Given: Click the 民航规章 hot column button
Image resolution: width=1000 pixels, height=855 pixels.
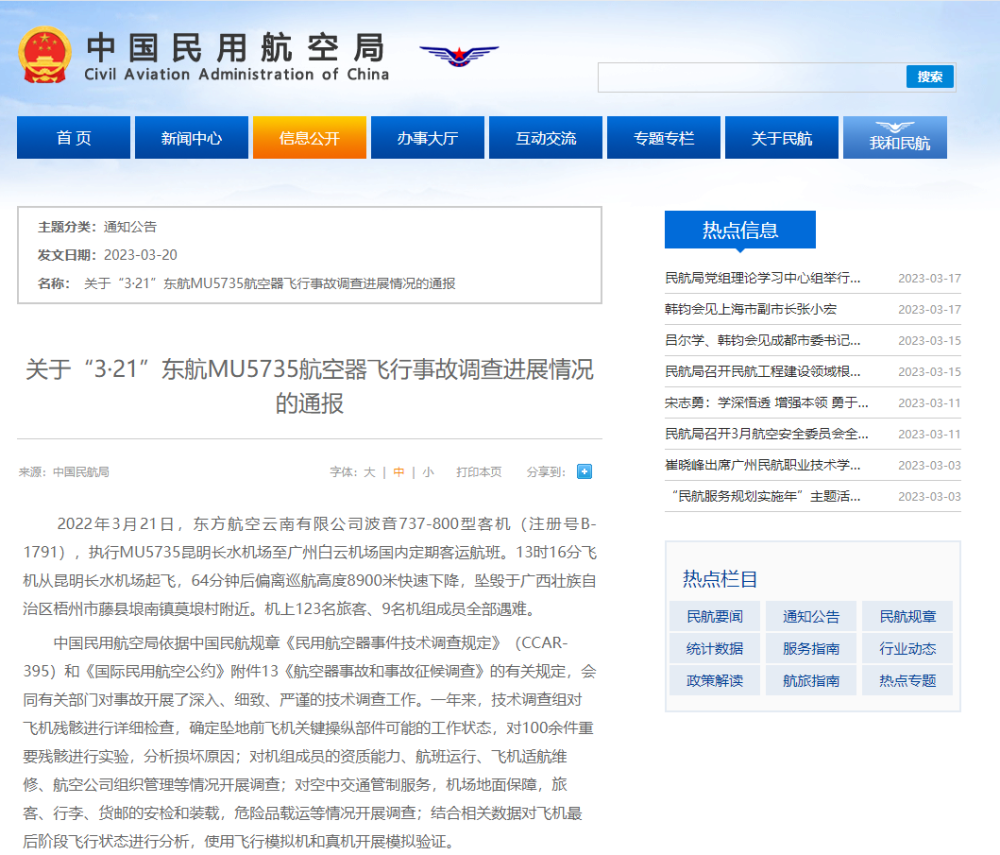Looking at the screenshot, I should [907, 617].
